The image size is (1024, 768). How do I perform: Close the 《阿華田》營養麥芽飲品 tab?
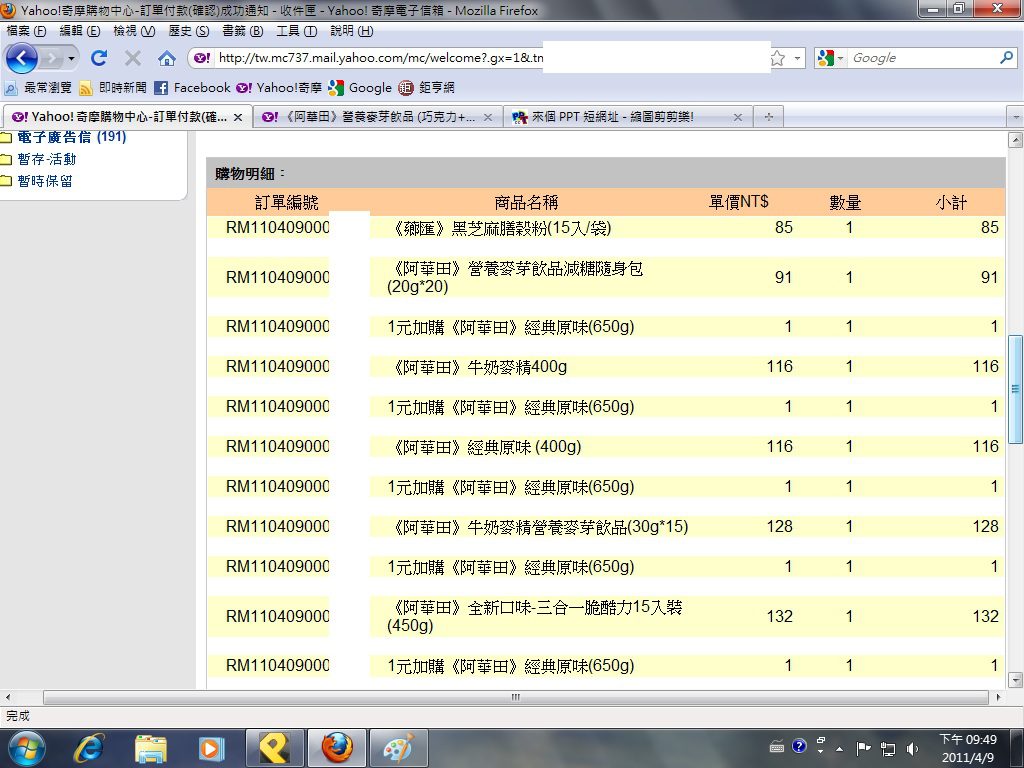click(x=488, y=118)
